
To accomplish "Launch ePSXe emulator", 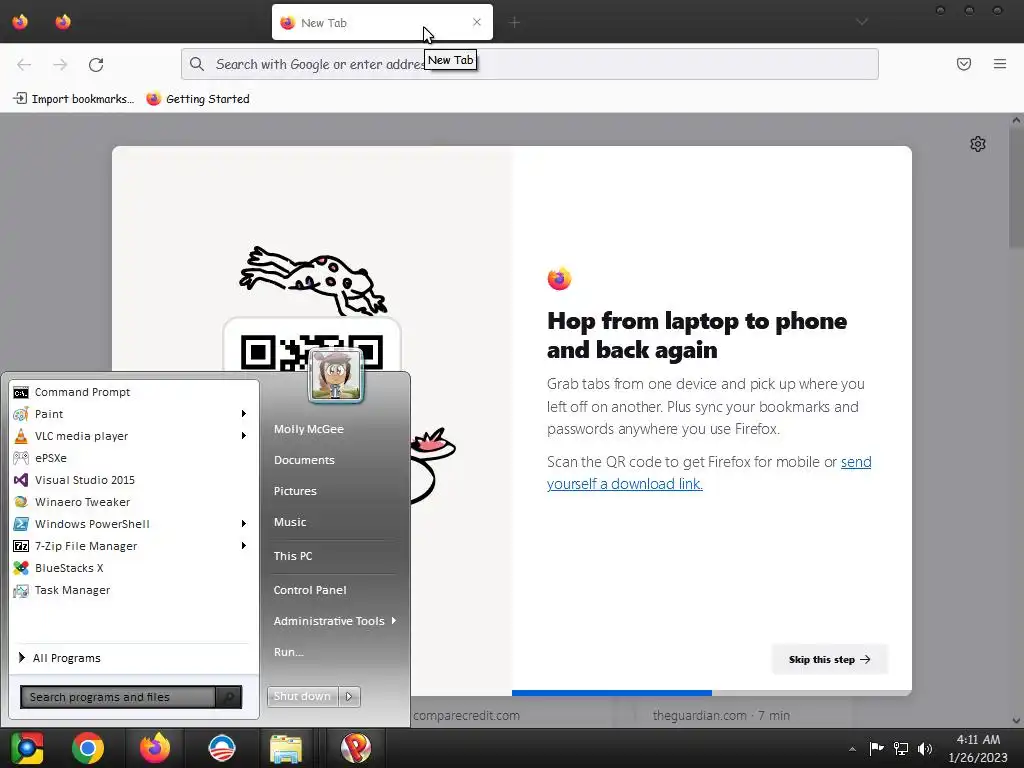I will coord(131,458).
